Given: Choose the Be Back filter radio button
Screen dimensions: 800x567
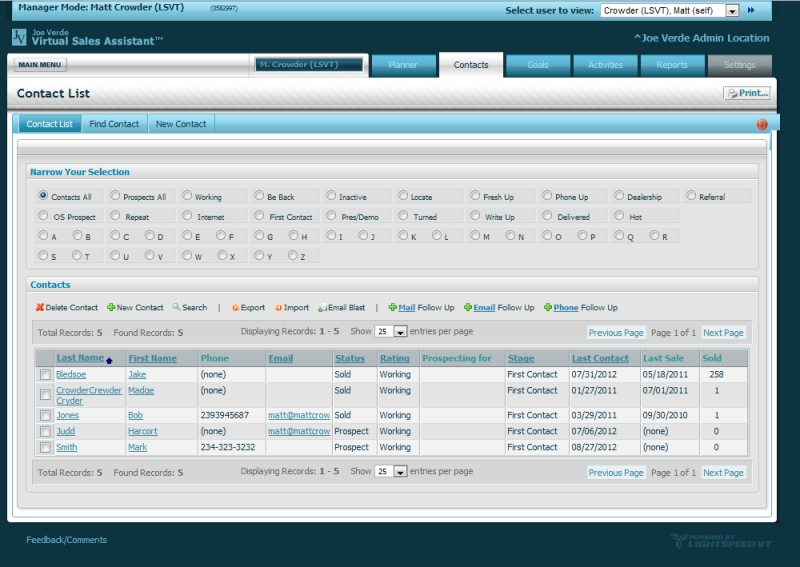Looking at the screenshot, I should (259, 196).
